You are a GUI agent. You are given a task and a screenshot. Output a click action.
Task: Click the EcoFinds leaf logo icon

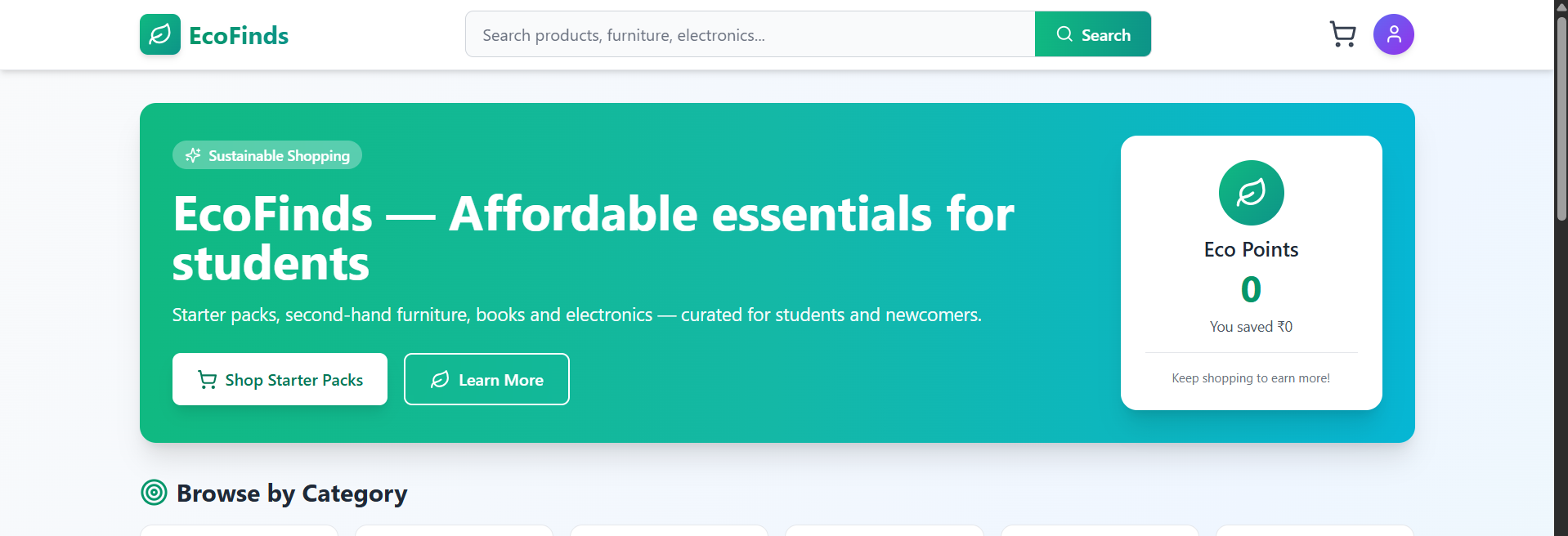[x=159, y=34]
